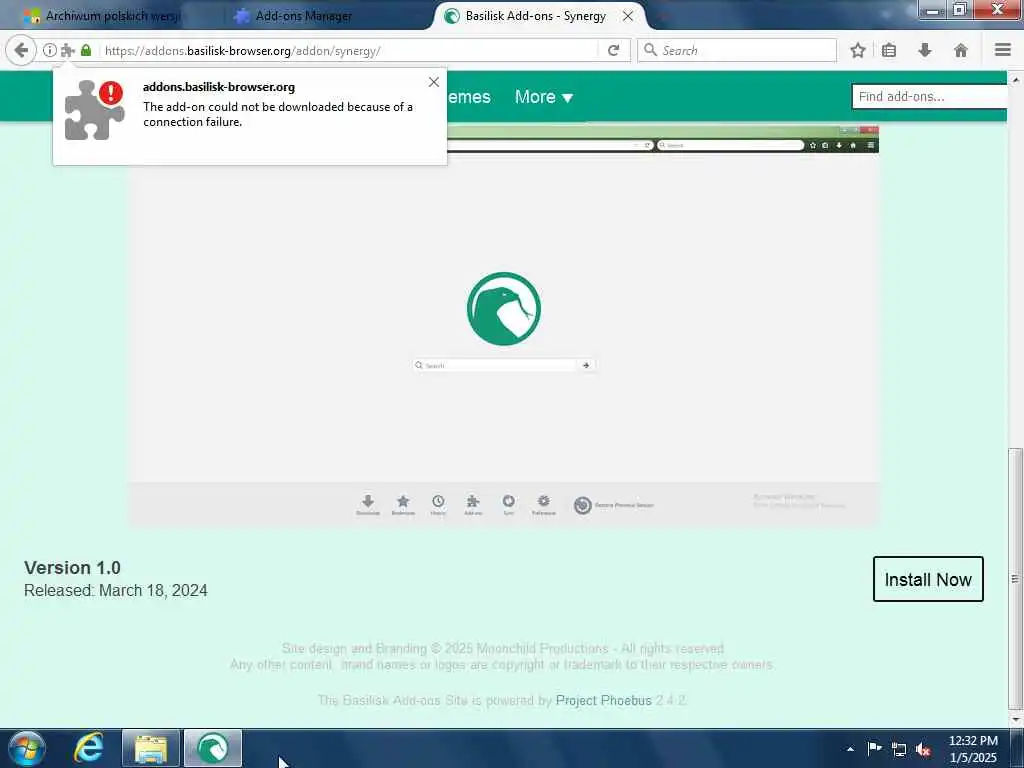Click the addons.basilisk-browser.org notification title

219,87
